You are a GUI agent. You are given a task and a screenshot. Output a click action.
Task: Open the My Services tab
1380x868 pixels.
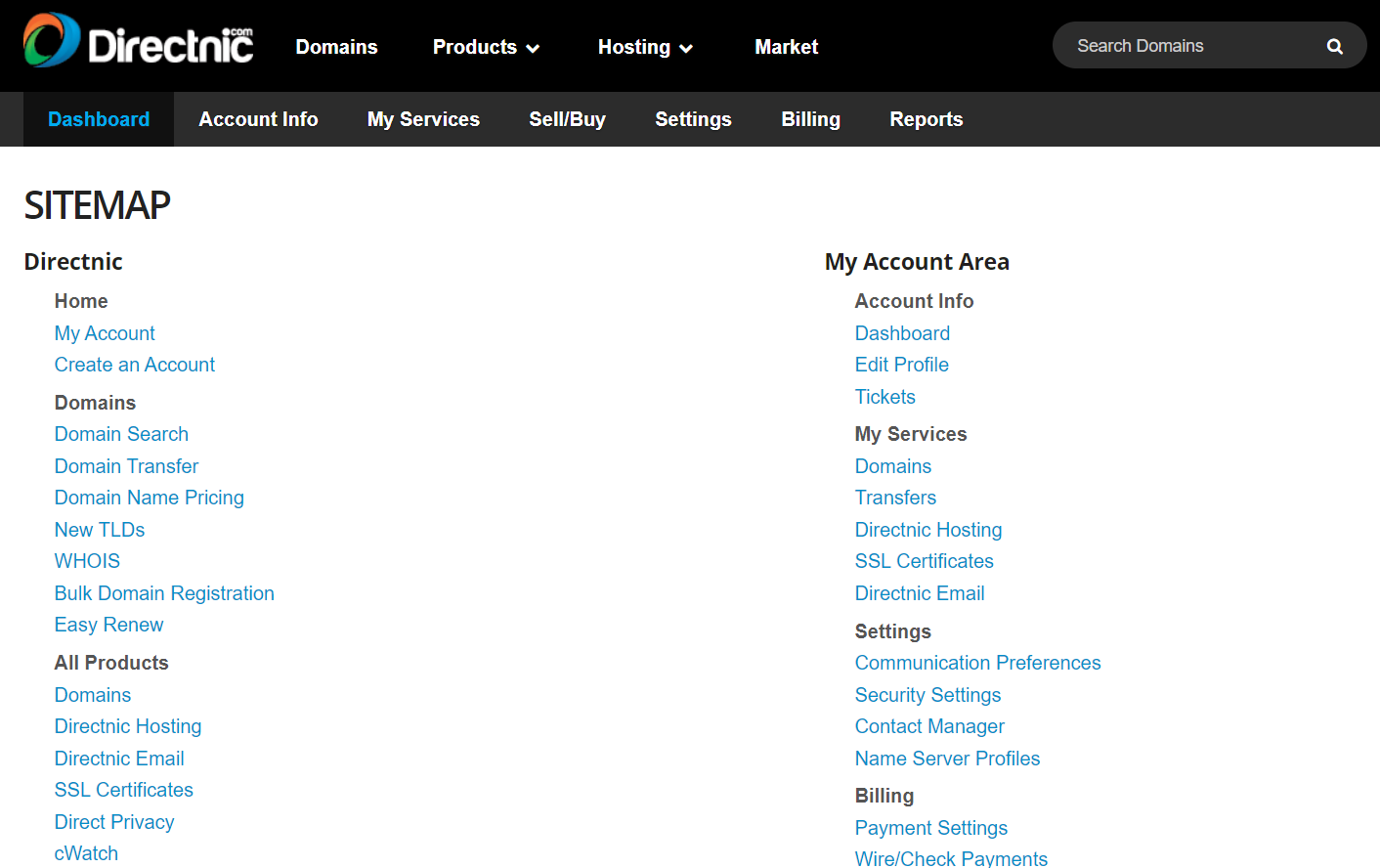click(x=423, y=119)
